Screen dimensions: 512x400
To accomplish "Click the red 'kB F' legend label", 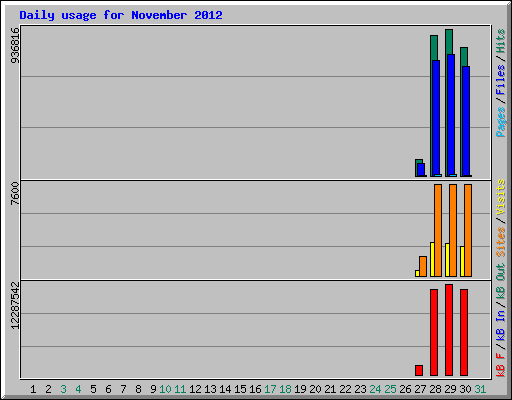I will tap(500, 365).
